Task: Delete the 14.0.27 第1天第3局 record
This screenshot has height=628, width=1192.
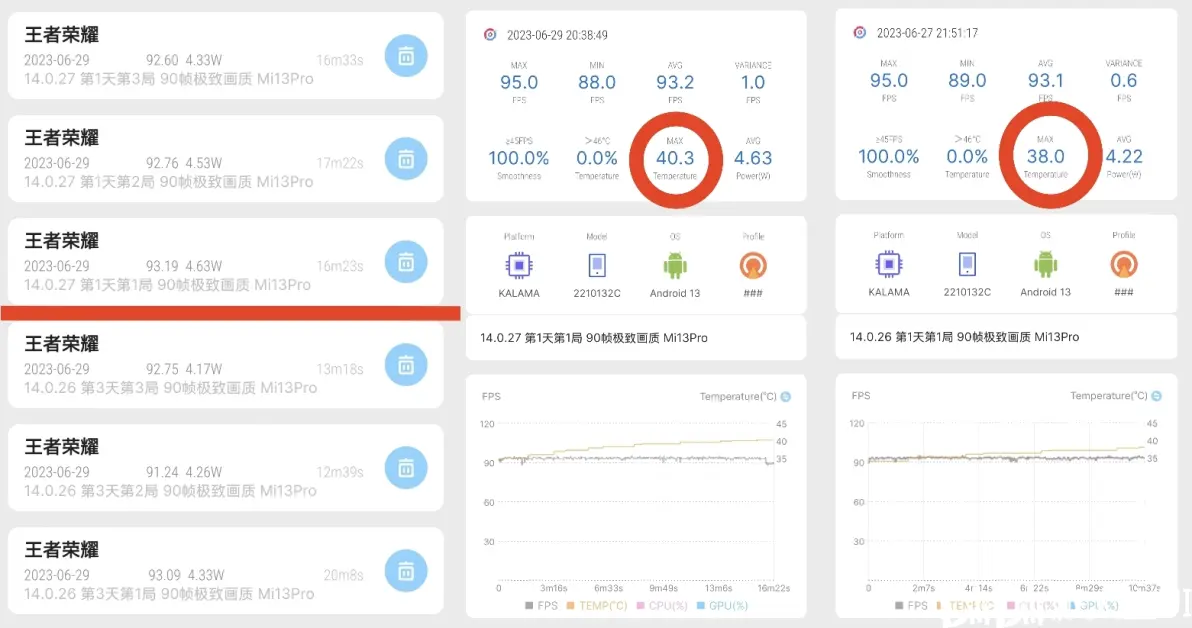Action: tap(406, 56)
